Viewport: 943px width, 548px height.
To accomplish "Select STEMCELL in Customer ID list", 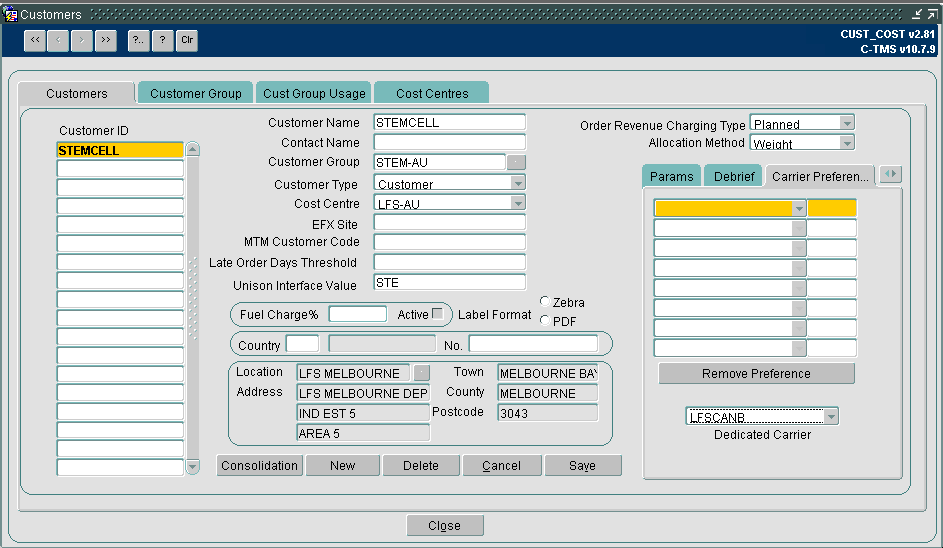I will point(120,150).
